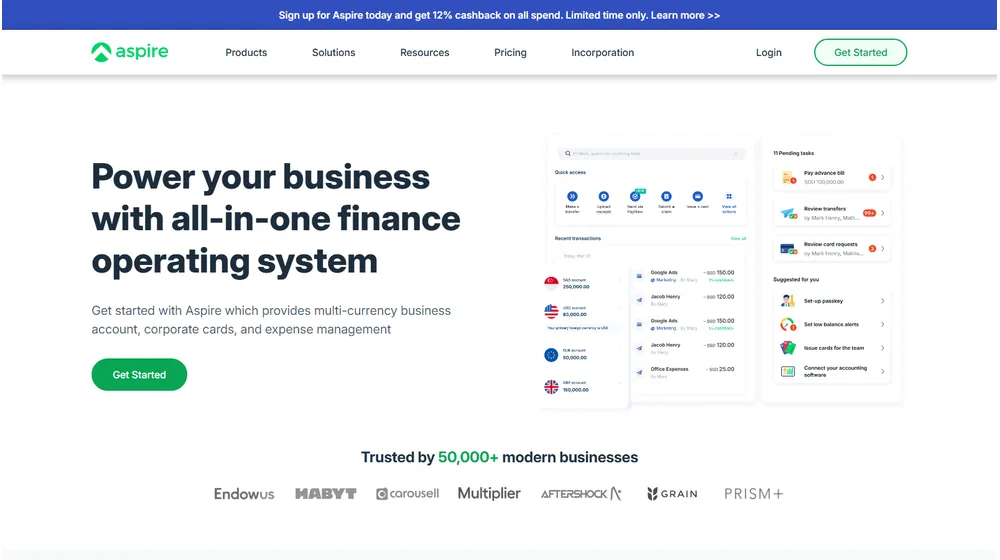Click the PRISM+ partner logo
Image resolution: width=1000 pixels, height=560 pixels.
pyautogui.click(x=753, y=494)
